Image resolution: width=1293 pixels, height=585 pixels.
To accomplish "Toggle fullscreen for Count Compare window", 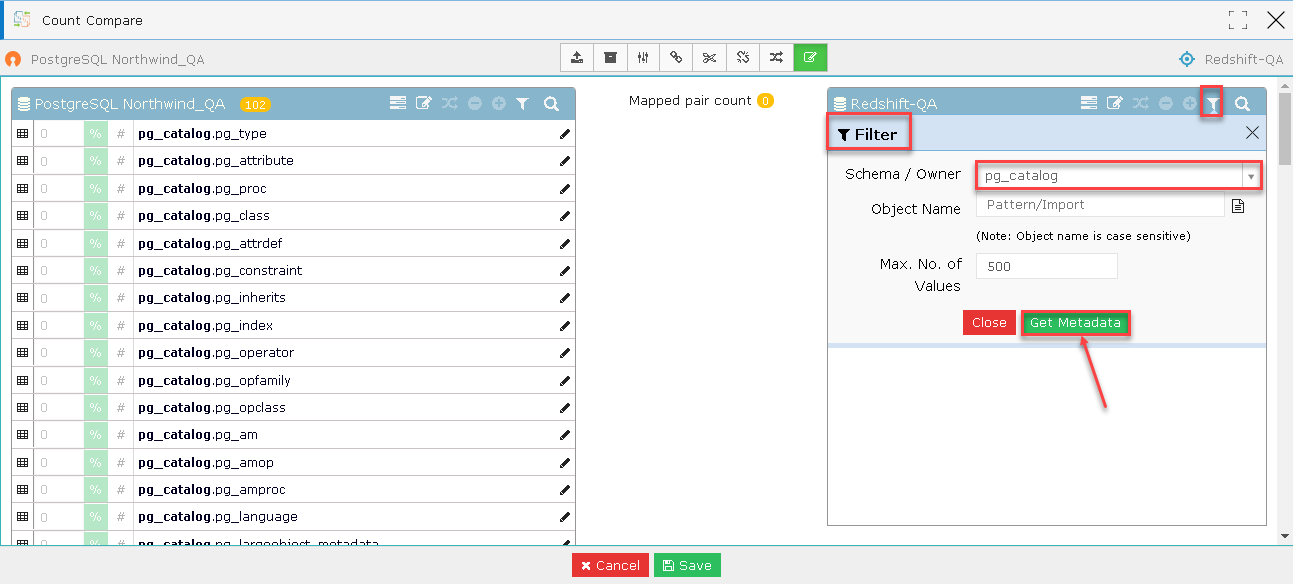I will (1238, 20).
